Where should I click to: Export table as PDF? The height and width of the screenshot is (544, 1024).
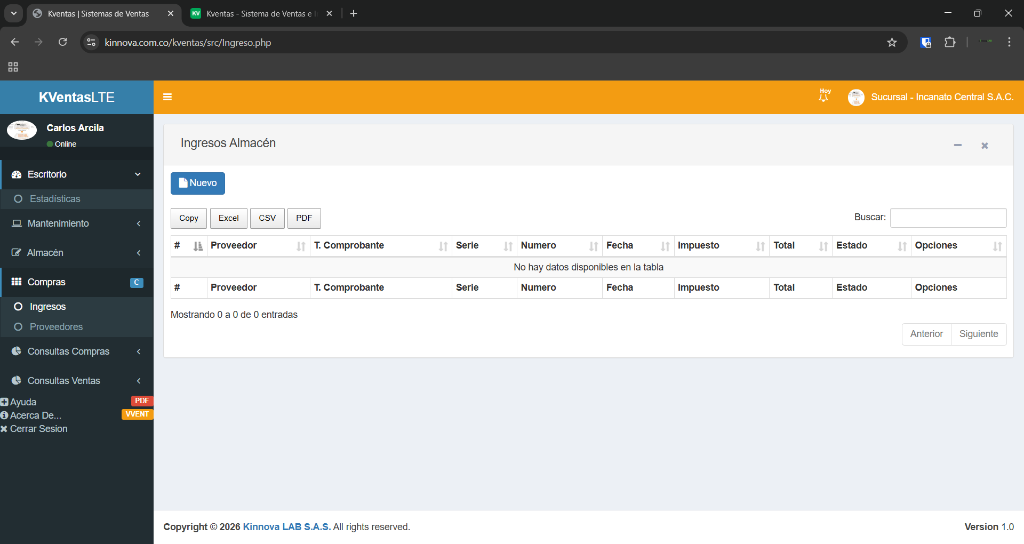[304, 218]
